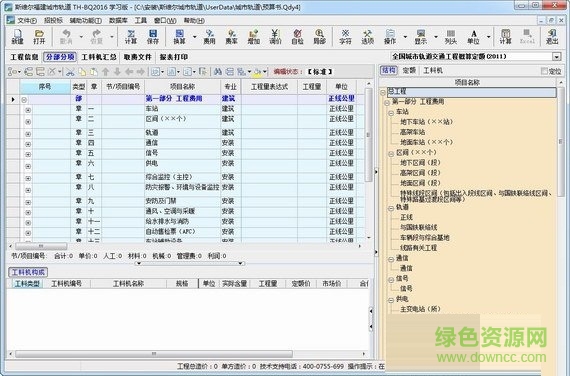Click the 显示 display monitor icon

[421, 37]
